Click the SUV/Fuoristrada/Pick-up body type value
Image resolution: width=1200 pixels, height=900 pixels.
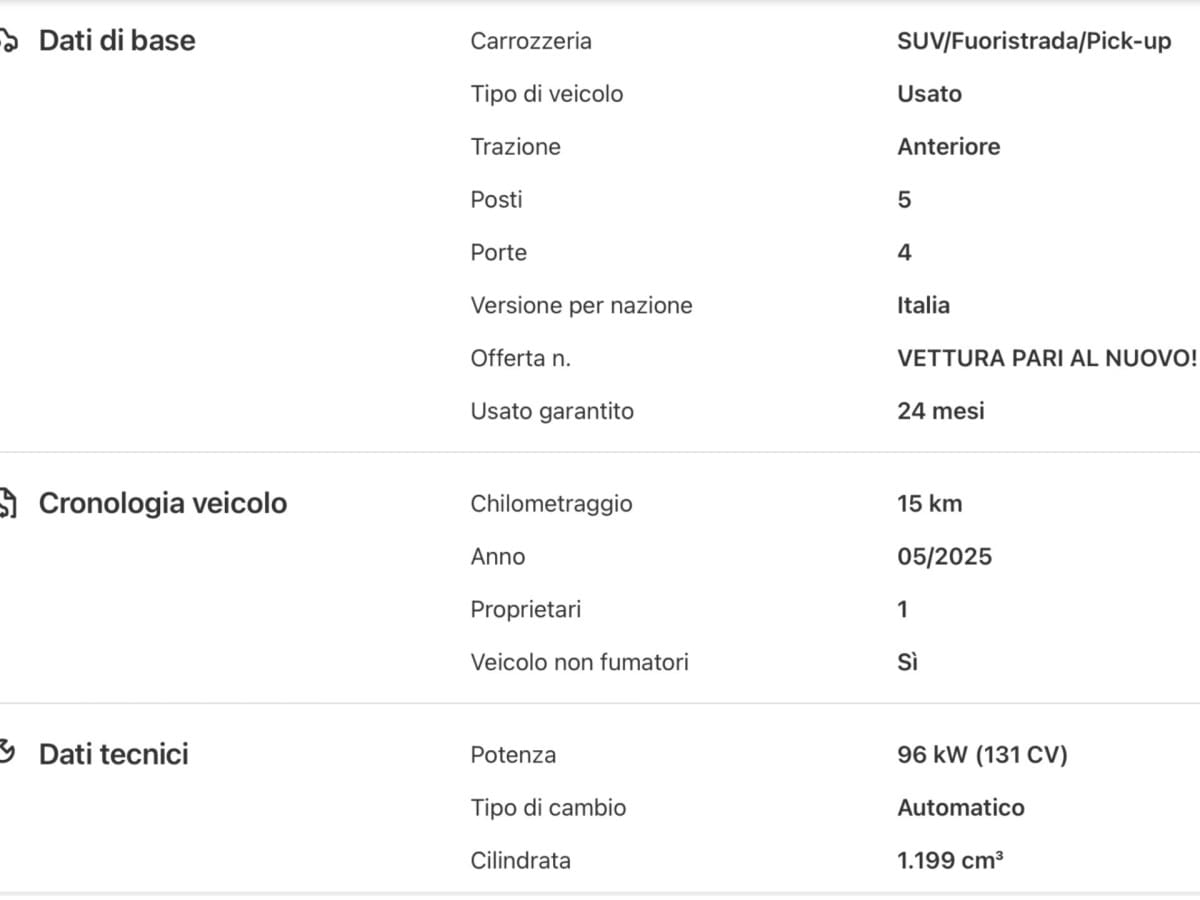pos(1034,41)
